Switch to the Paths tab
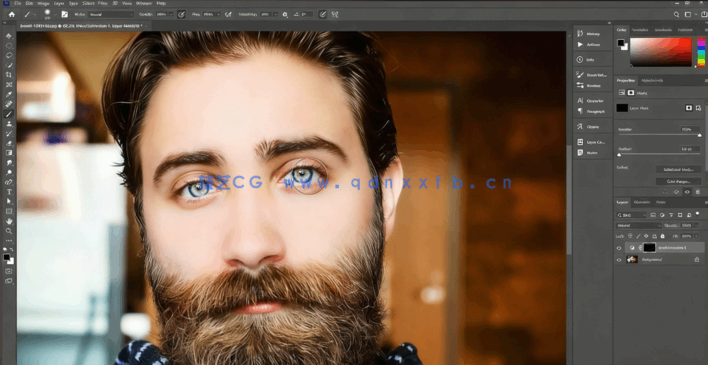Screen dimensions: 708x365 point(661,202)
